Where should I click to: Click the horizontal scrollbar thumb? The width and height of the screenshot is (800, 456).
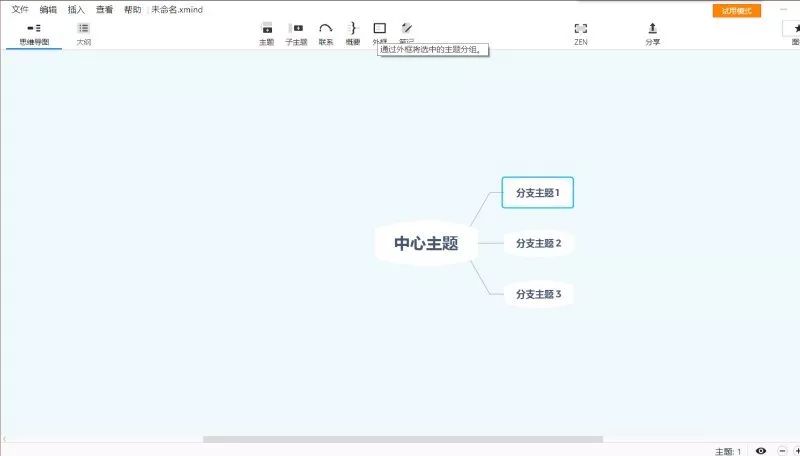403,439
